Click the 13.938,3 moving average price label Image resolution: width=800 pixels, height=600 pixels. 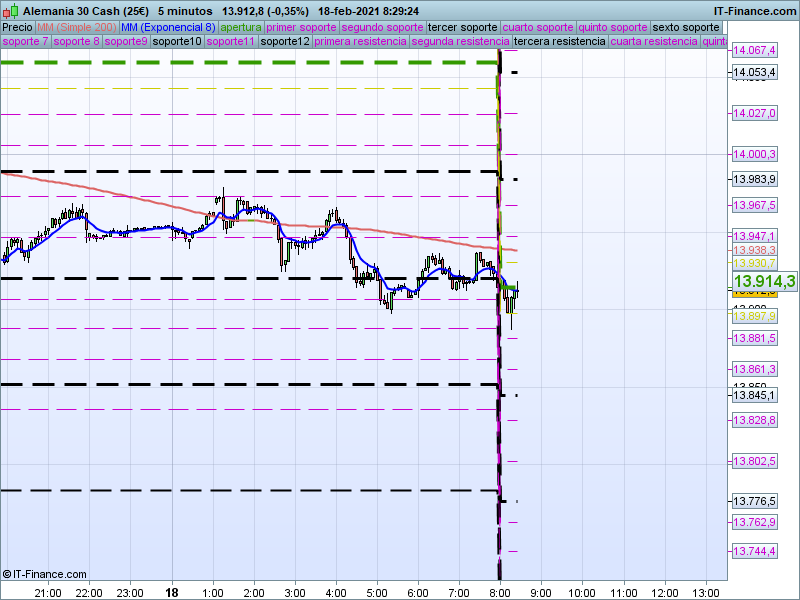tap(754, 250)
